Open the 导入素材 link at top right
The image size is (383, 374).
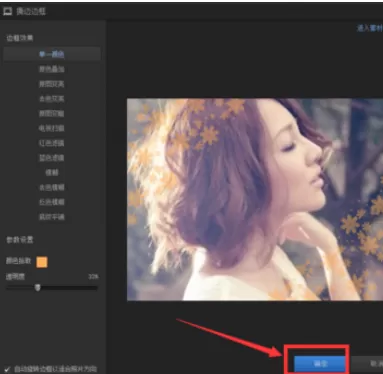coord(369,28)
